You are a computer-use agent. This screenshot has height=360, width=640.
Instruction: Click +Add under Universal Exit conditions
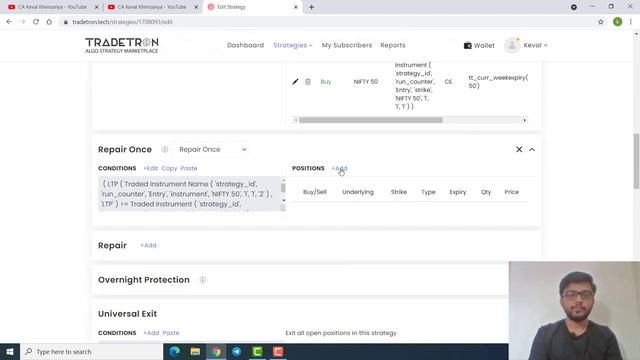151,333
